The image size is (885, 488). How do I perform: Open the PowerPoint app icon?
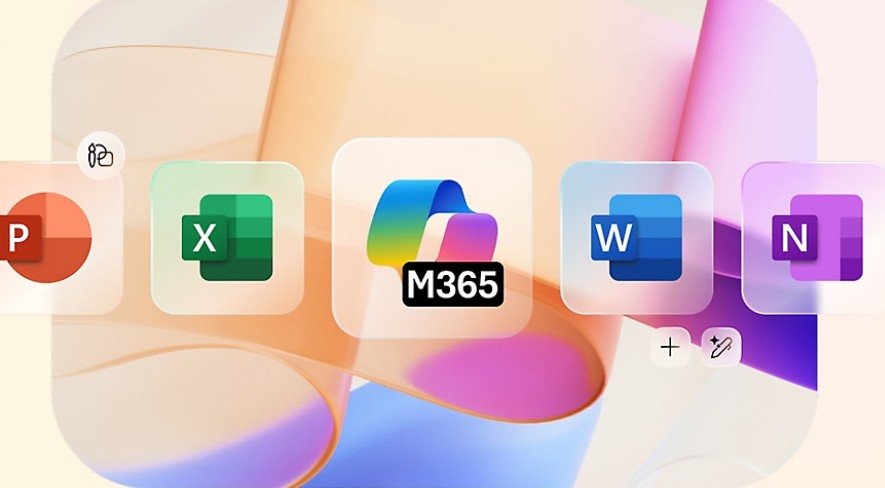[47, 238]
